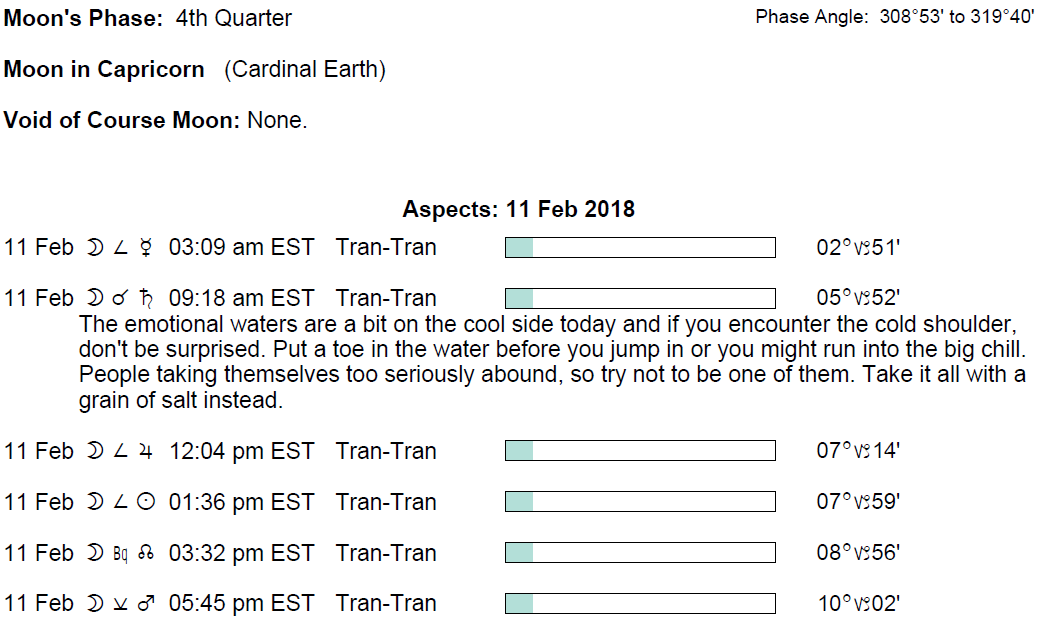Click the conjunction symbol beside the Saturn glyph
The image size is (1043, 621).
[x=120, y=299]
